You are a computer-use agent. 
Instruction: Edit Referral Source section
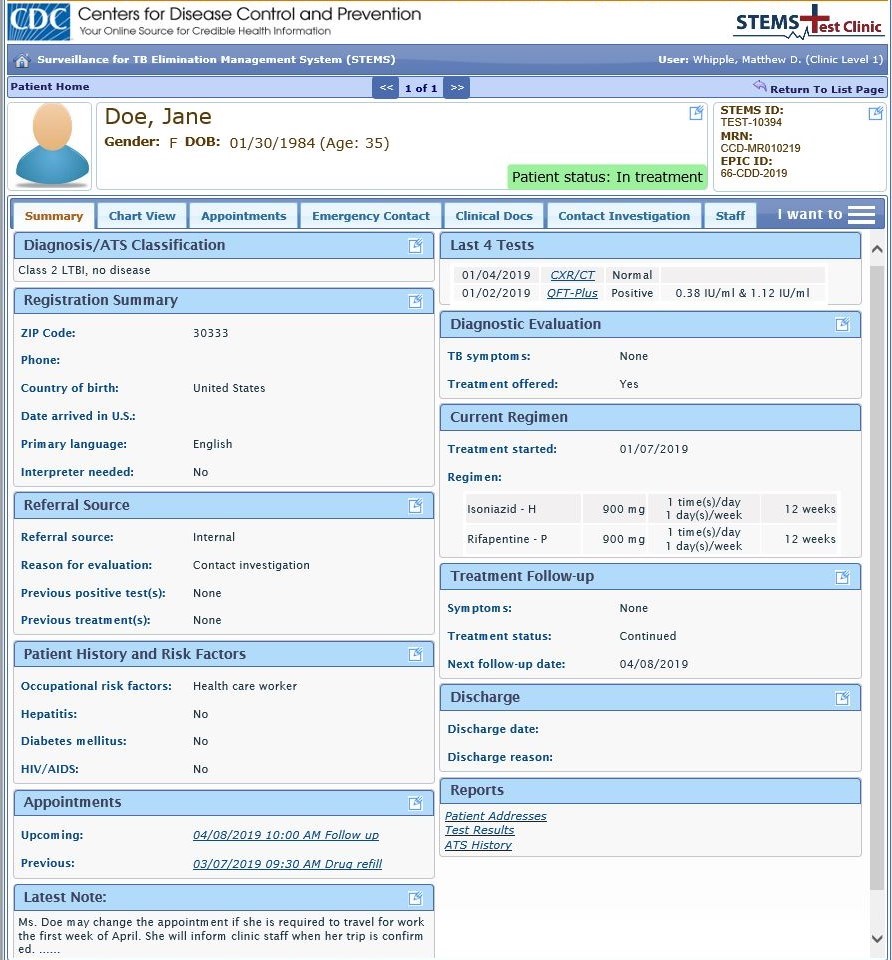click(x=416, y=506)
